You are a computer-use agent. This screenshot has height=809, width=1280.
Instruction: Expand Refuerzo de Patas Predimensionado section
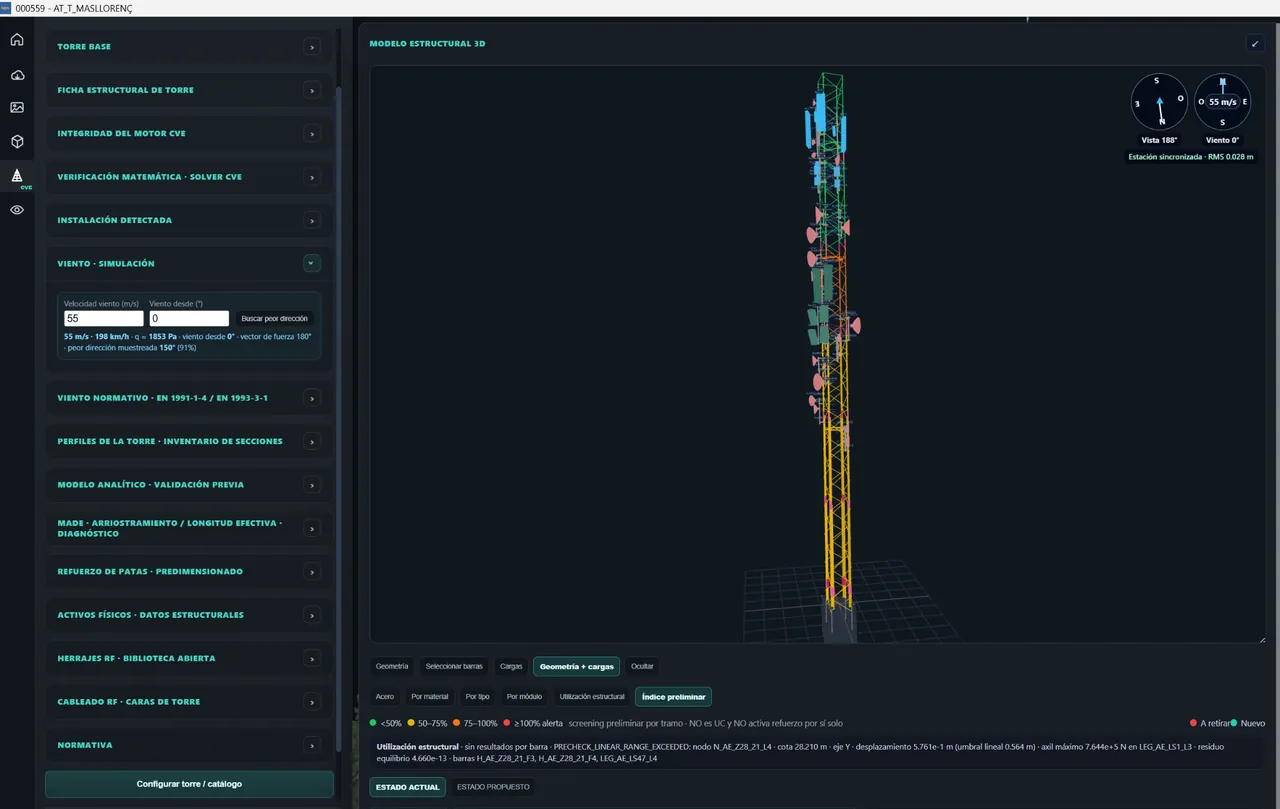[x=312, y=572]
